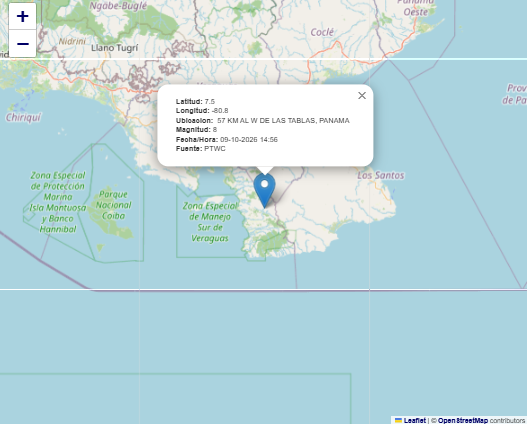Zoom out of the map
Image resolution: width=527 pixels, height=424 pixels.
coord(23,44)
